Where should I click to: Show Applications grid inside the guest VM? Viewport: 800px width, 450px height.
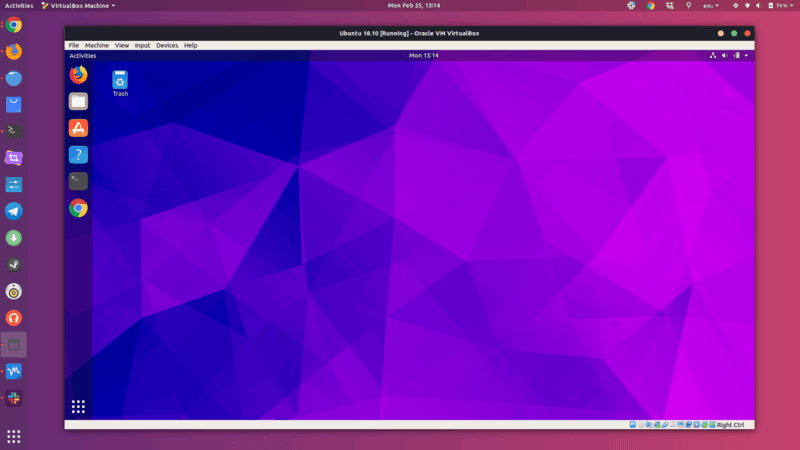[x=78, y=406]
